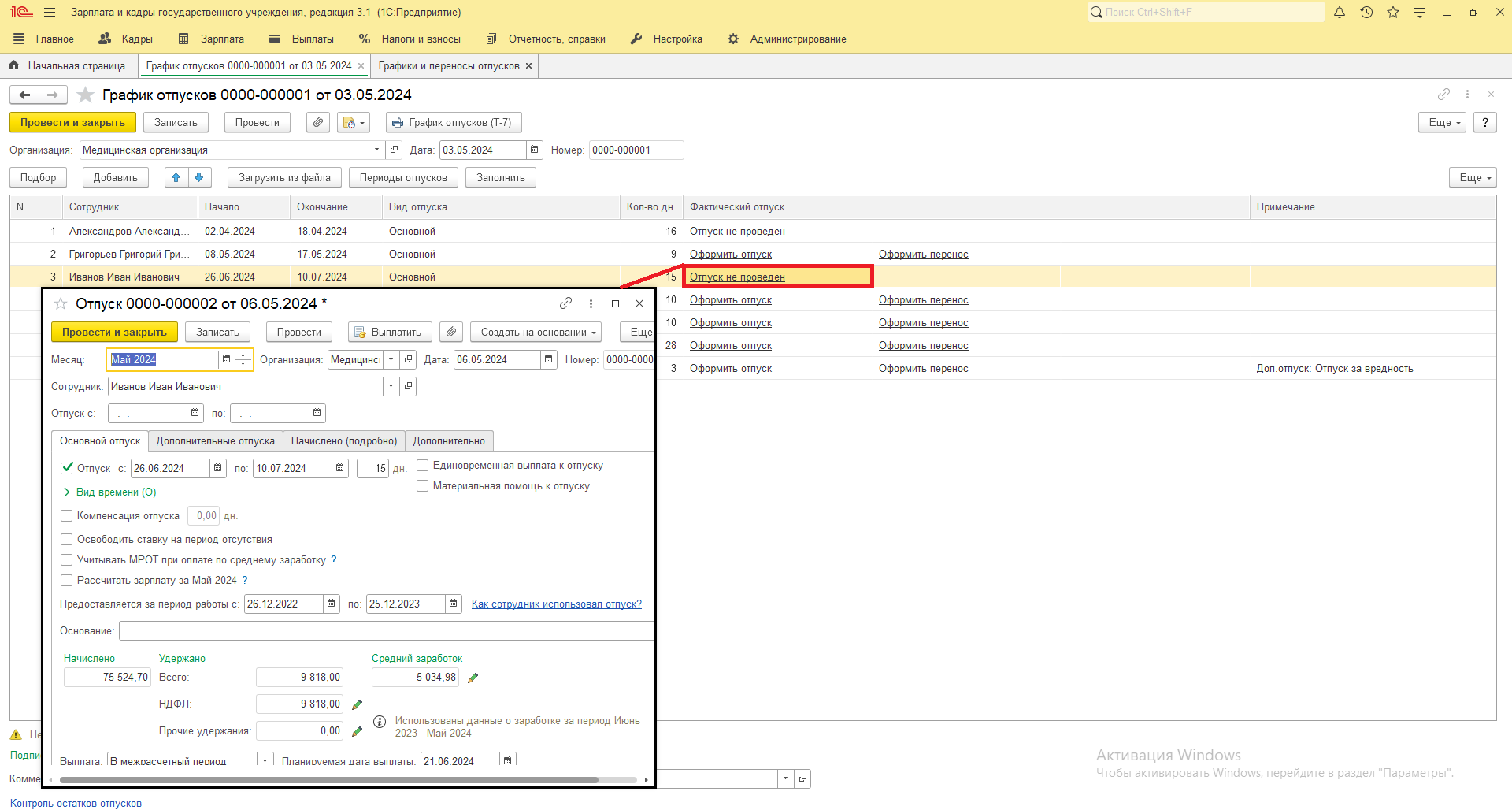This screenshot has height=810, width=1512.
Task: Open the Еще menu above the table
Action: pos(1473,178)
